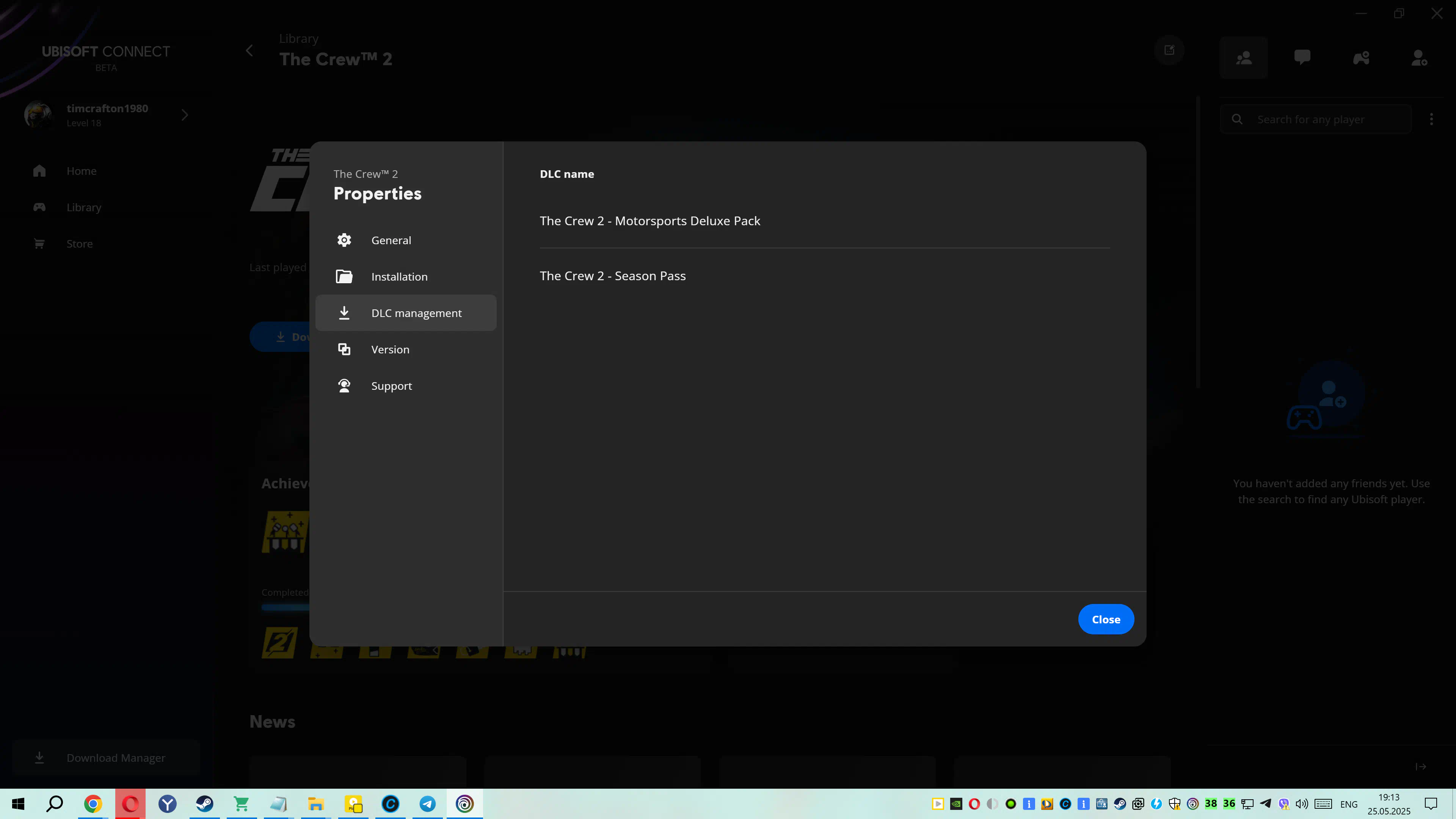The image size is (1456, 819).
Task: Close the Properties dialog
Action: [x=1106, y=619]
